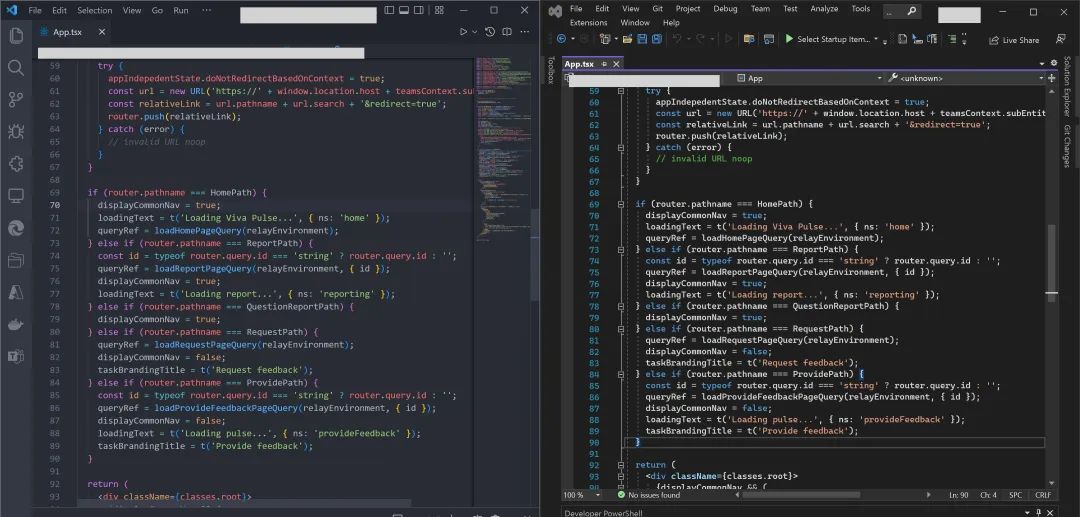Split the VS Code editor right
Viewport: 1080px width, 517px height.
click(x=507, y=32)
